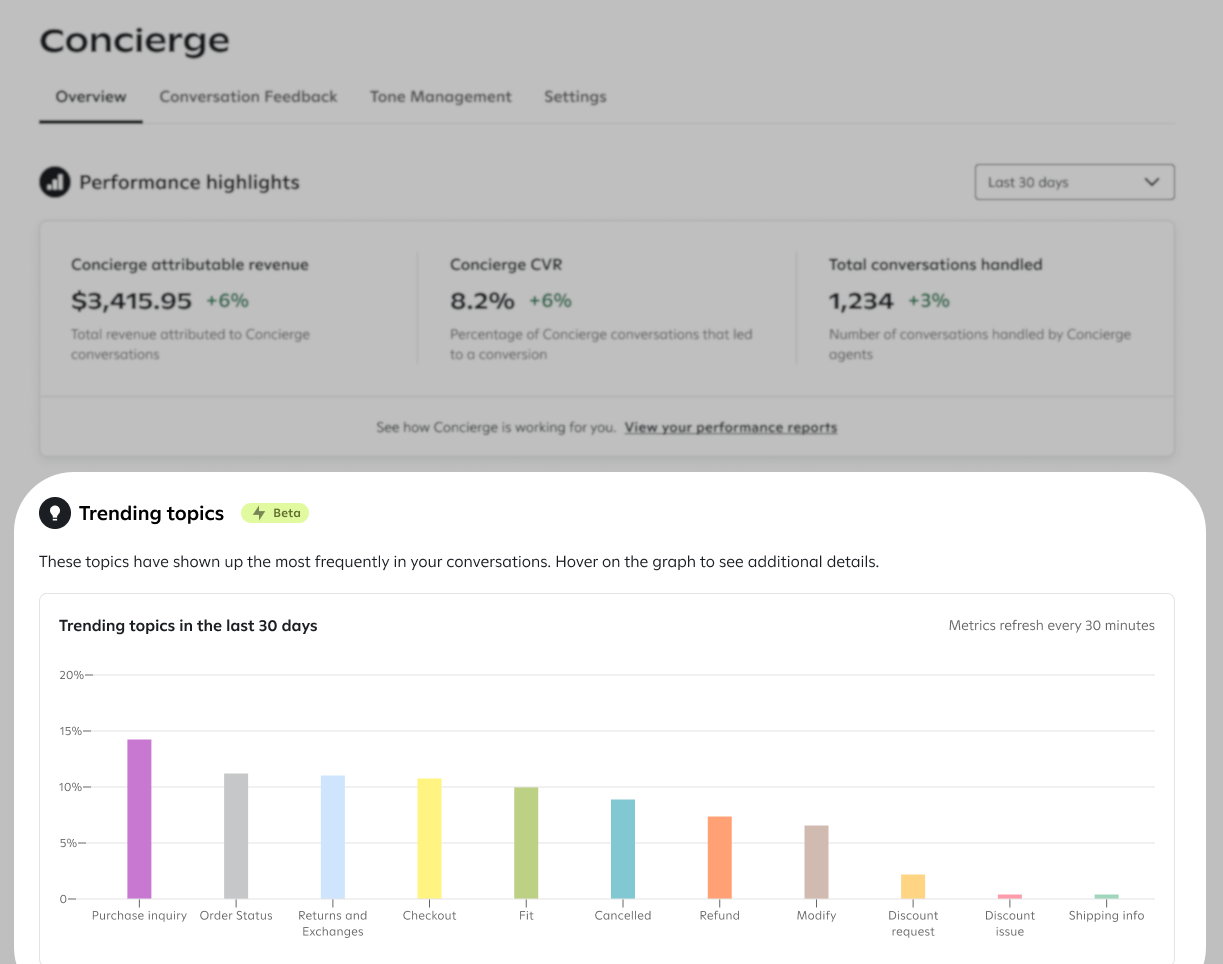
Task: Click the gray Order Status bar
Action: (236, 836)
